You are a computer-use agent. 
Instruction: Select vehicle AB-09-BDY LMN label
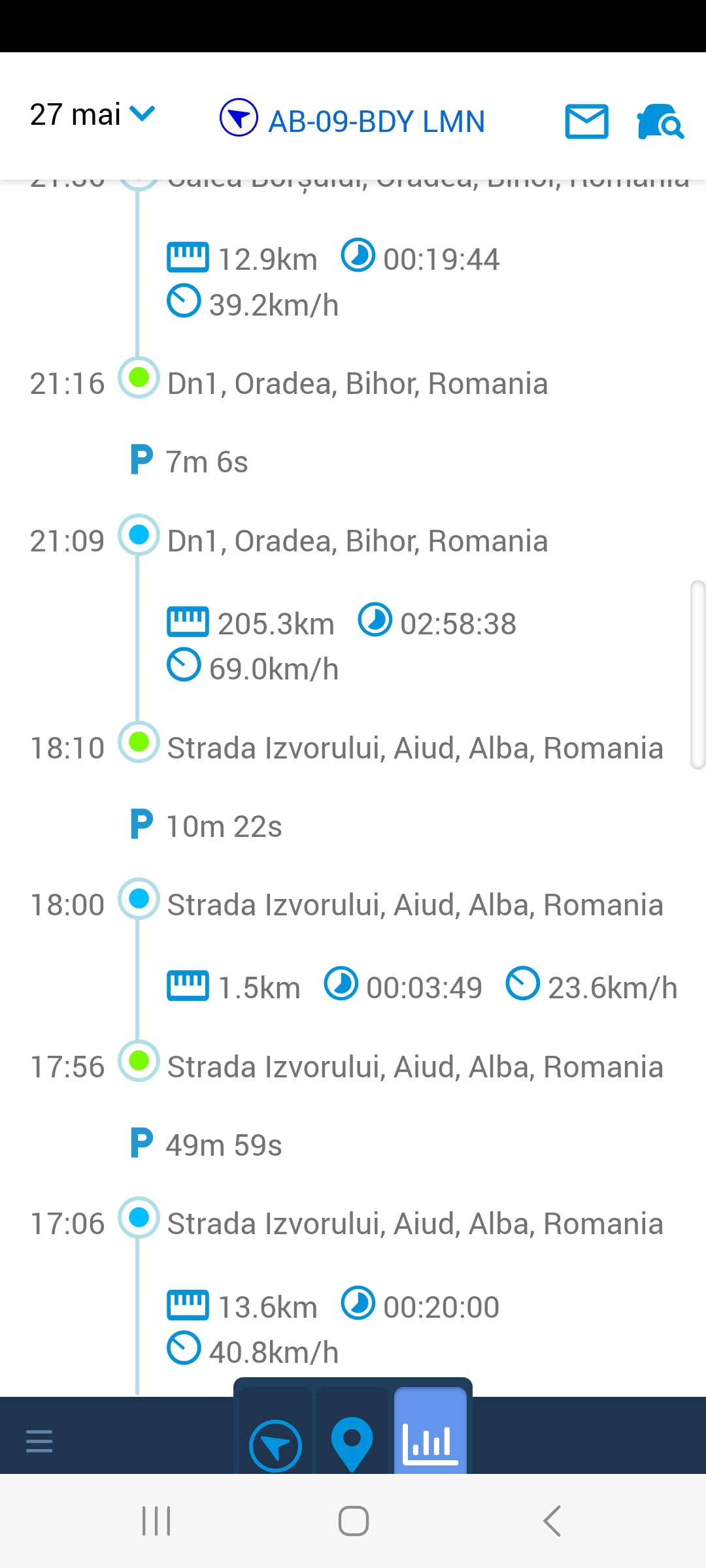coord(377,122)
